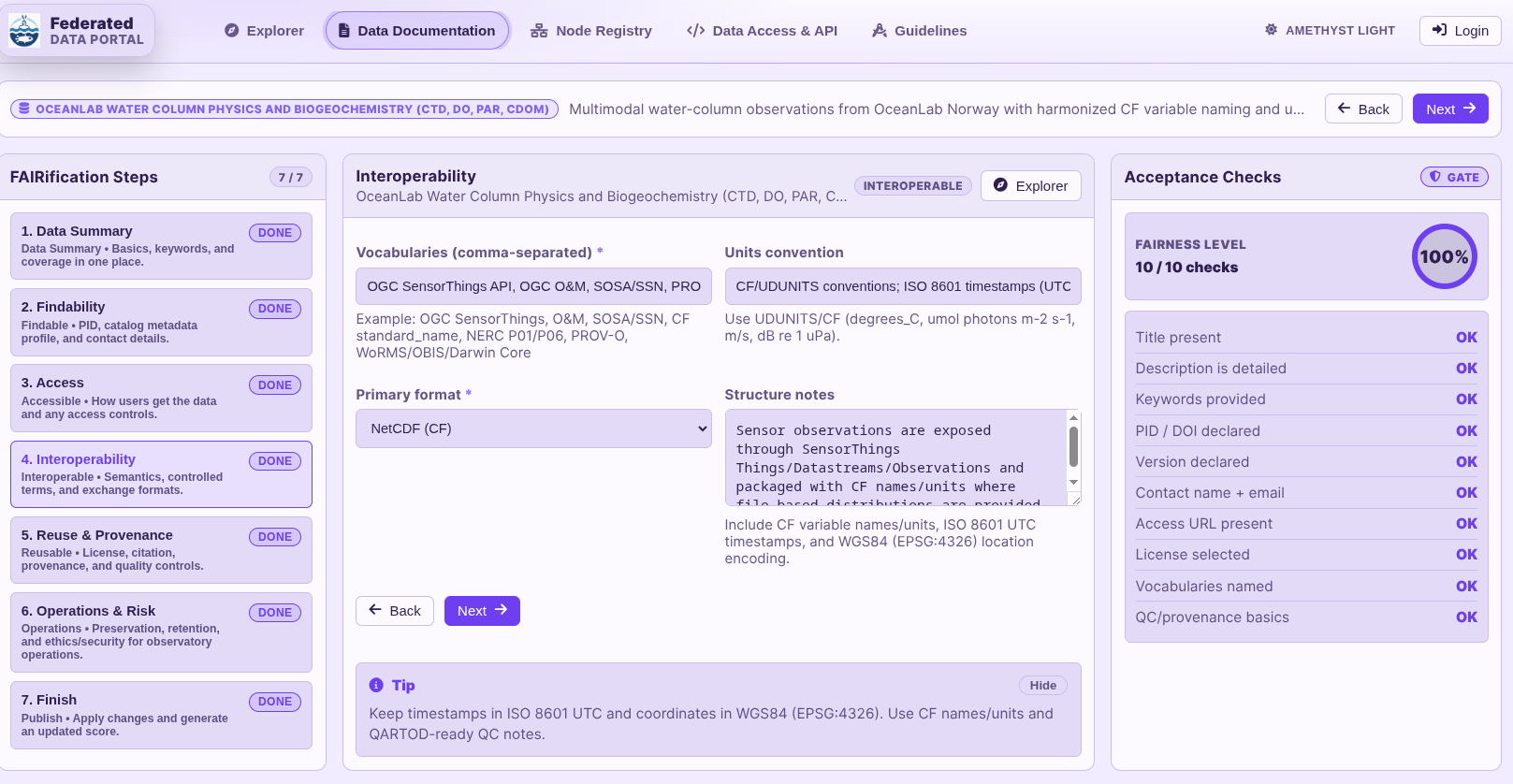This screenshot has height=784, width=1513.
Task: Click the Units convention field
Action: [x=902, y=286]
